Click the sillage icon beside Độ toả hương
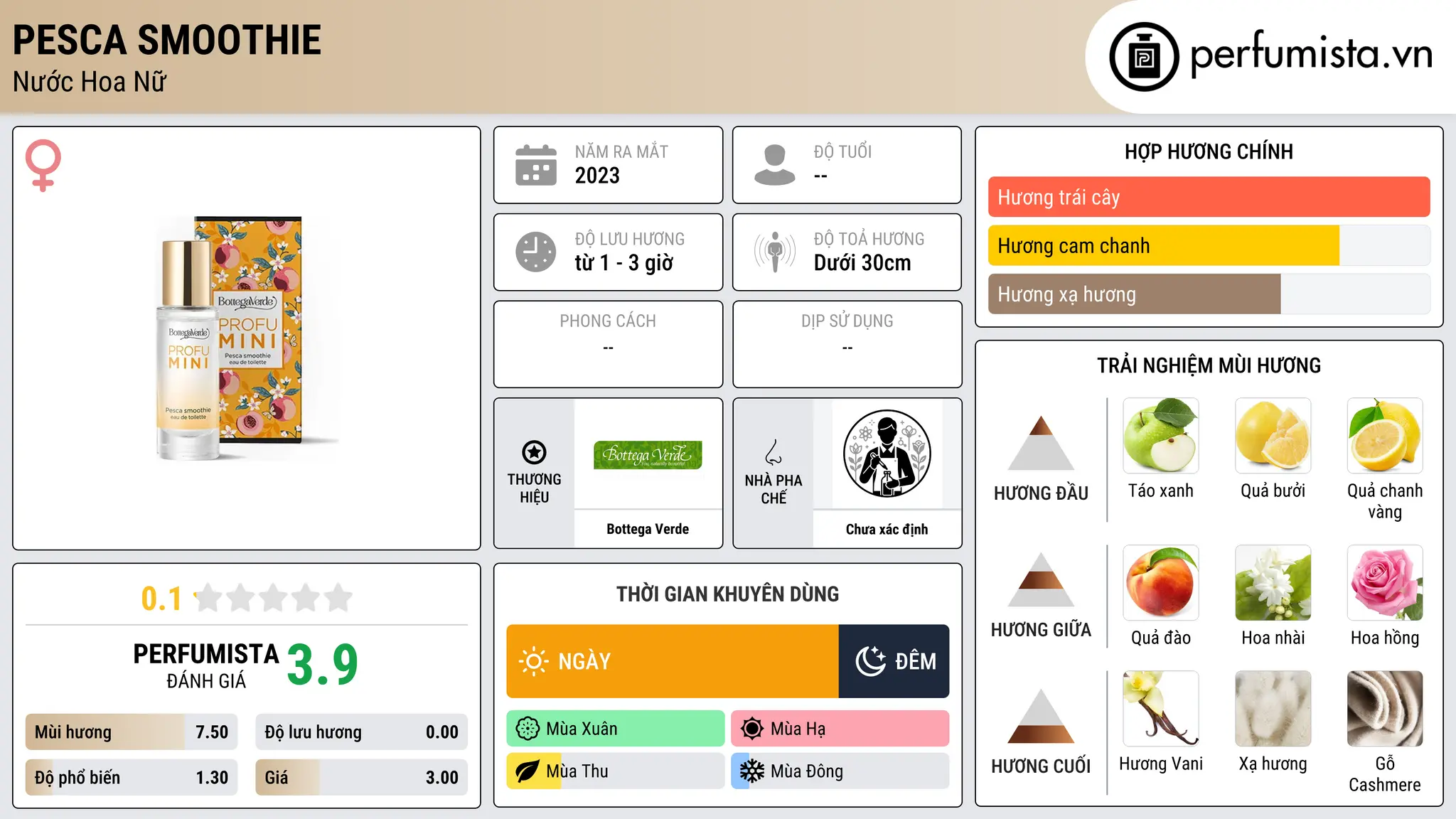 point(775,252)
